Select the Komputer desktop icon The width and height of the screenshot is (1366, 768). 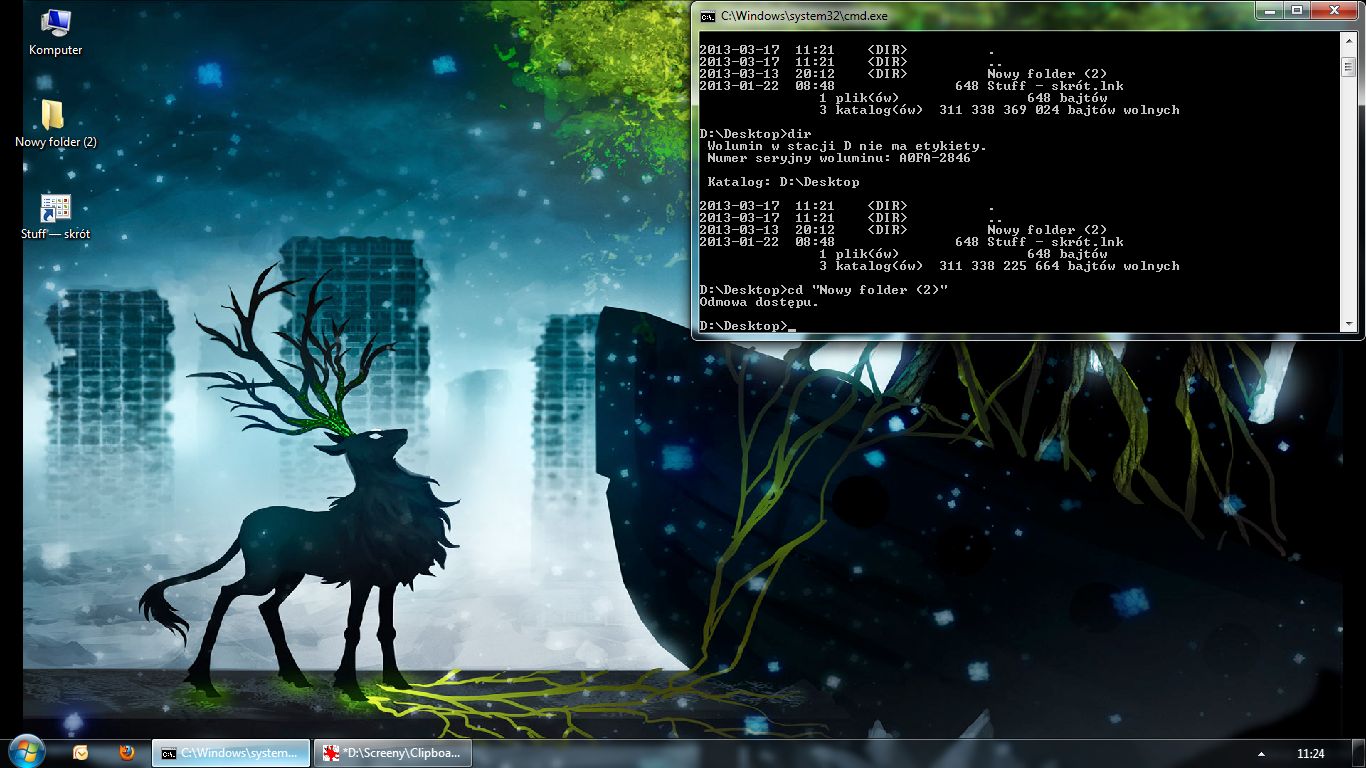(x=55, y=32)
